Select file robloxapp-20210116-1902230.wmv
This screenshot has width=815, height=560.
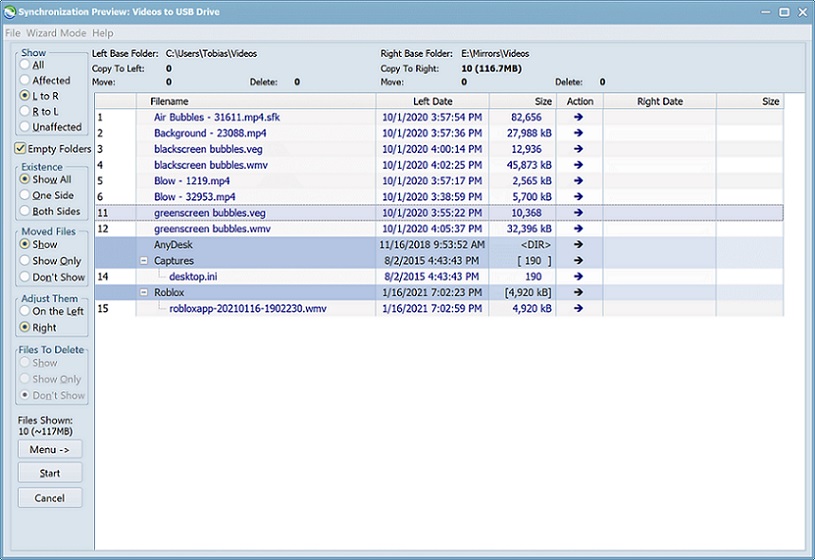[x=248, y=308]
